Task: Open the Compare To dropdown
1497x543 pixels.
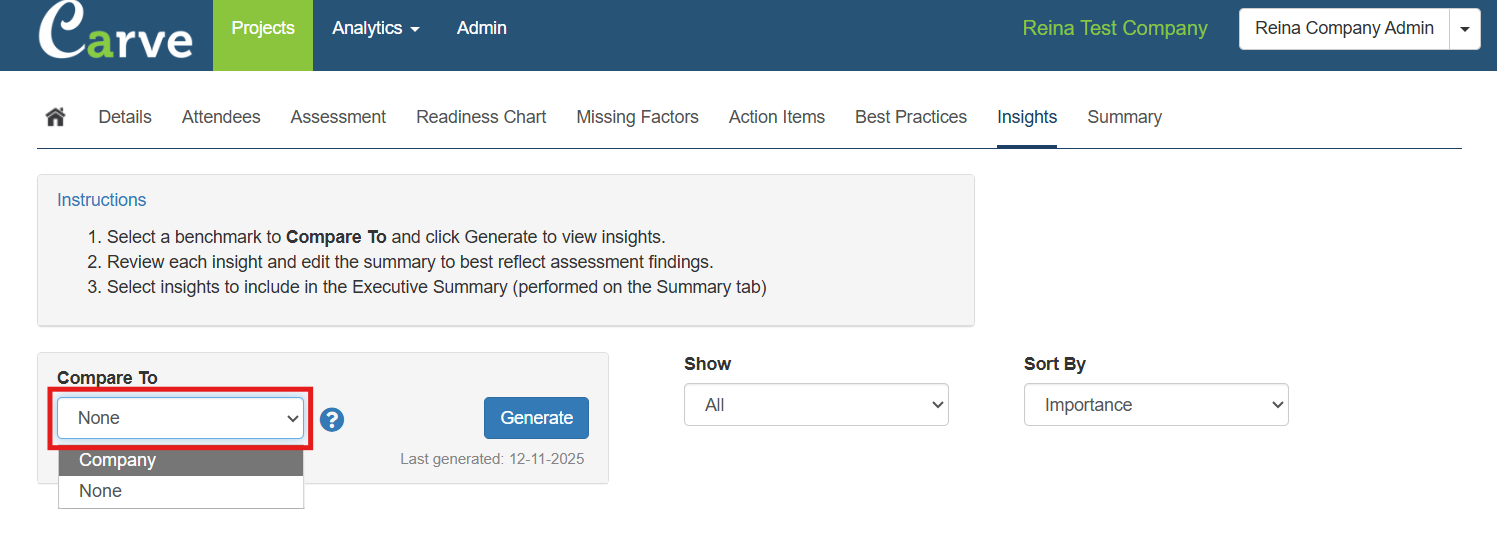Action: point(181,418)
